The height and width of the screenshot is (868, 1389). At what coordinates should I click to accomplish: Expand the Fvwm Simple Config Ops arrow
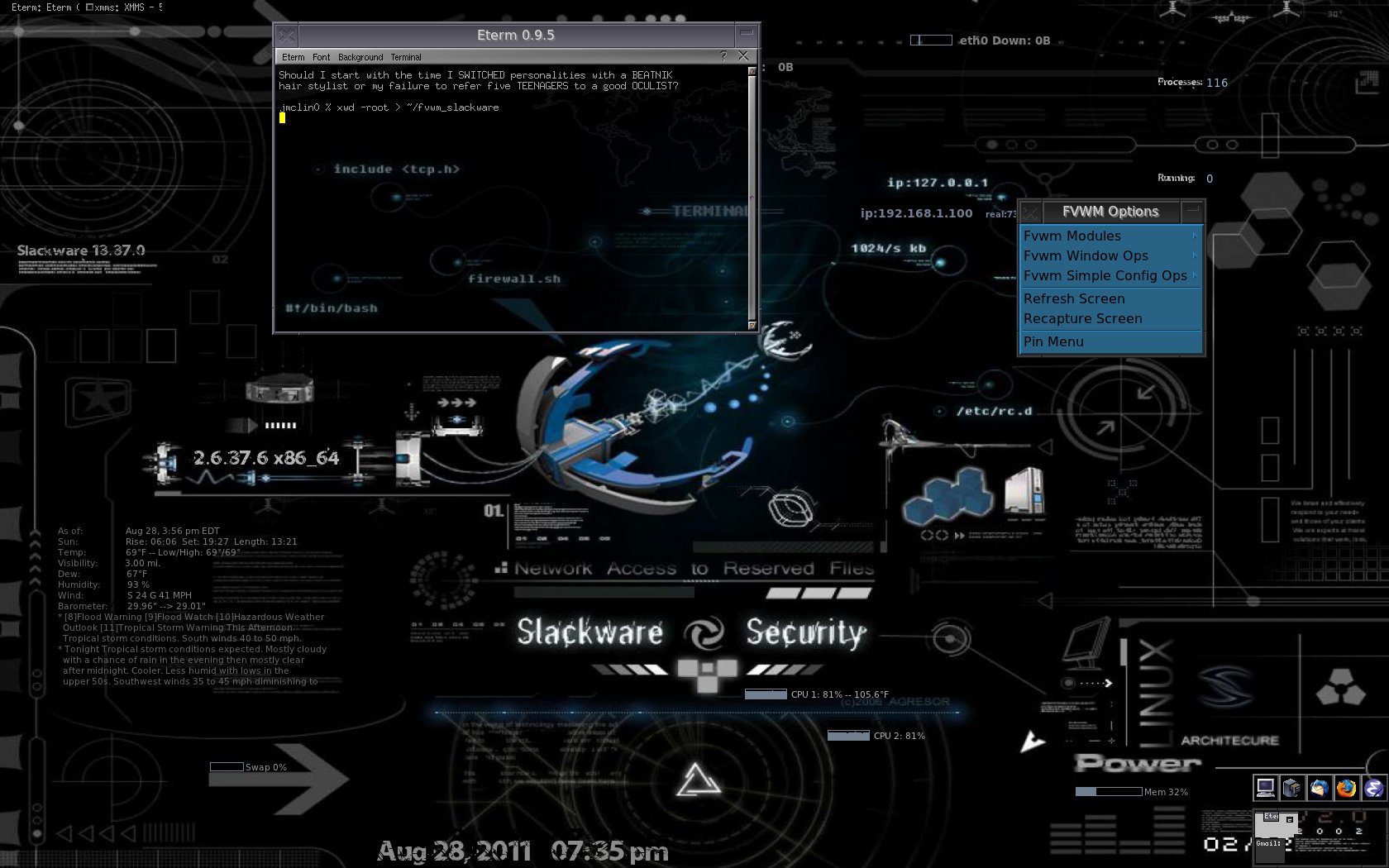pyautogui.click(x=1195, y=276)
